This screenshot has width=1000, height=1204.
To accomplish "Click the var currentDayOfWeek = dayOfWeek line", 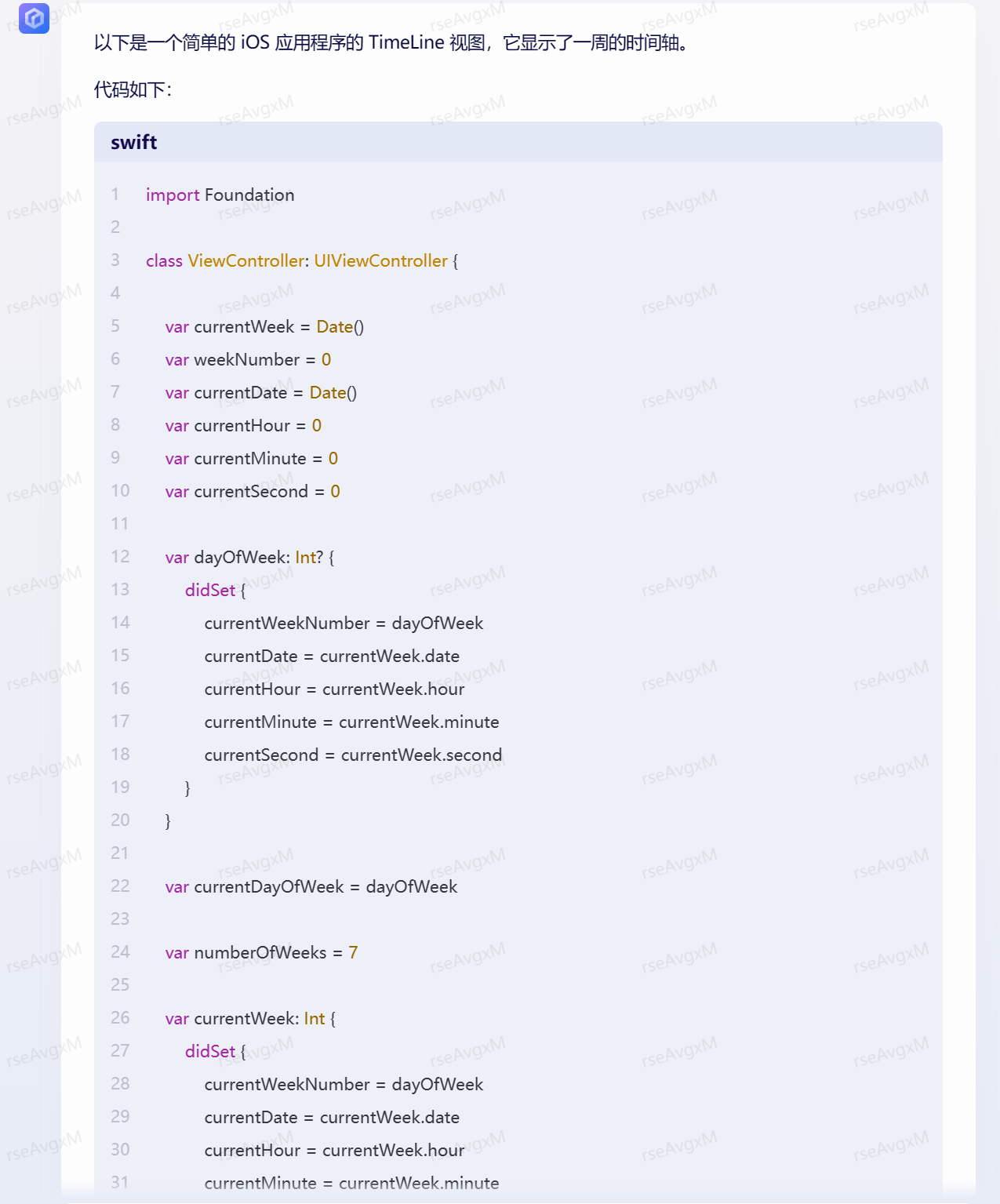I will [x=311, y=886].
